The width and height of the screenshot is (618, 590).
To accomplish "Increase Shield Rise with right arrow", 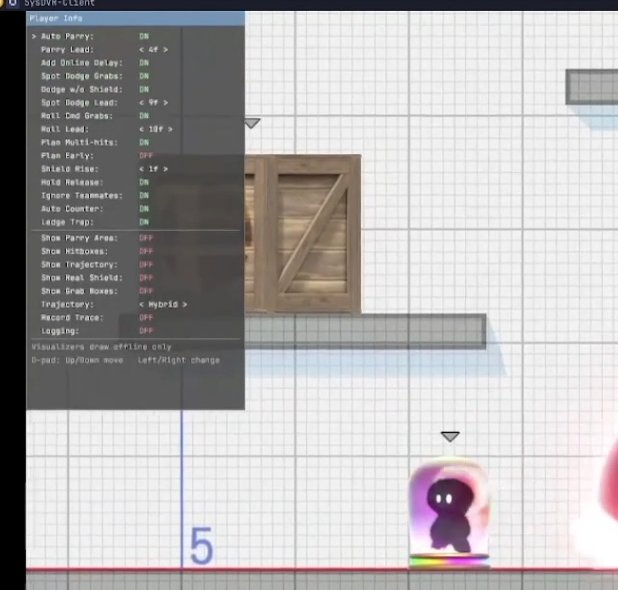I will click(x=165, y=169).
